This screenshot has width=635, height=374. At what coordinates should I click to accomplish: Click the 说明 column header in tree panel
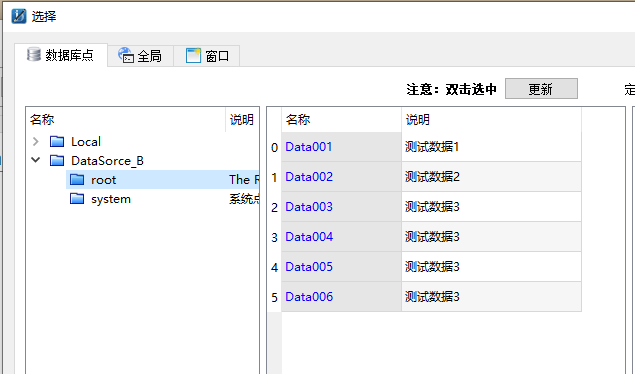tap(242, 119)
